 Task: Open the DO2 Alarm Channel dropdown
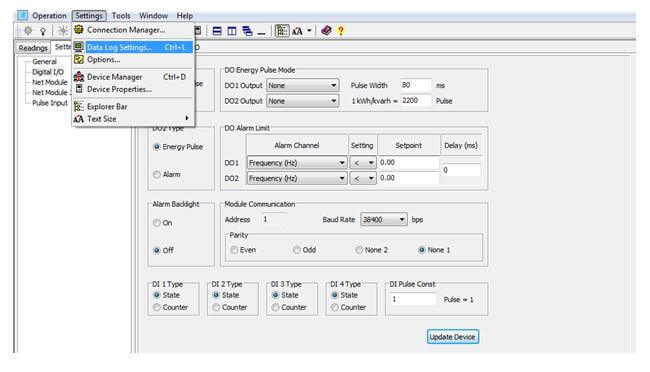point(297,178)
